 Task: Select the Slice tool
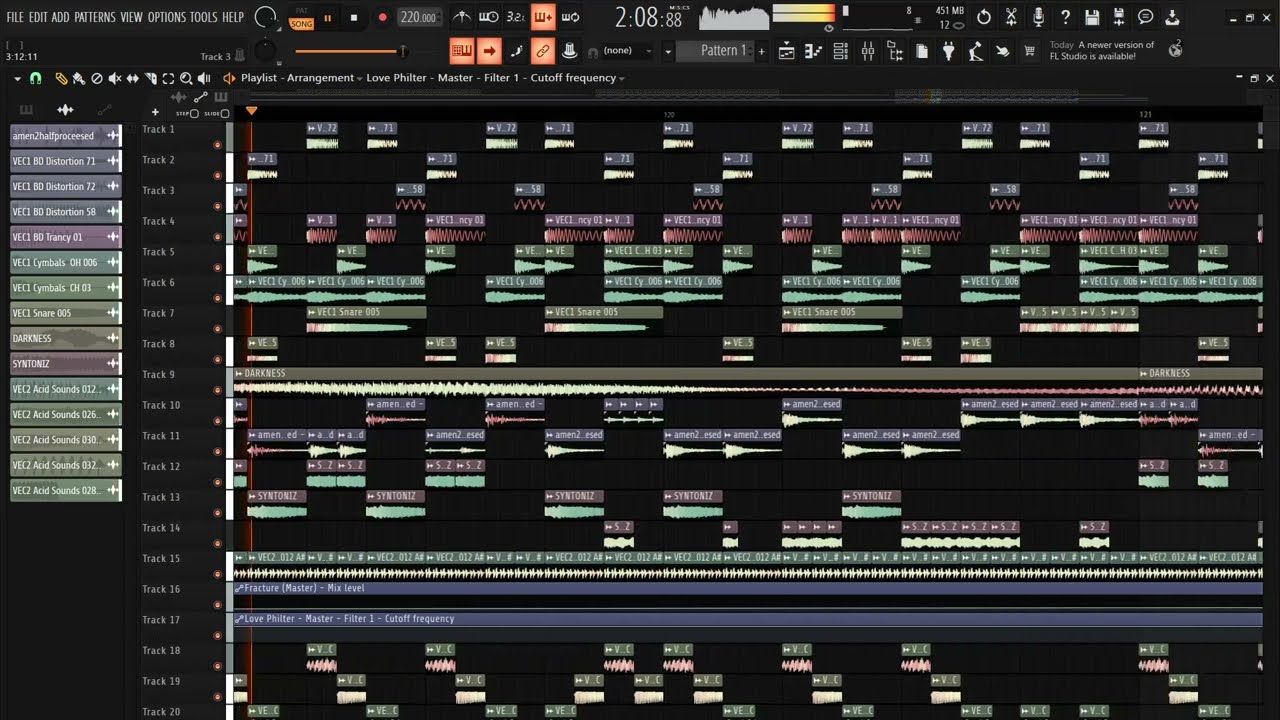click(x=151, y=78)
